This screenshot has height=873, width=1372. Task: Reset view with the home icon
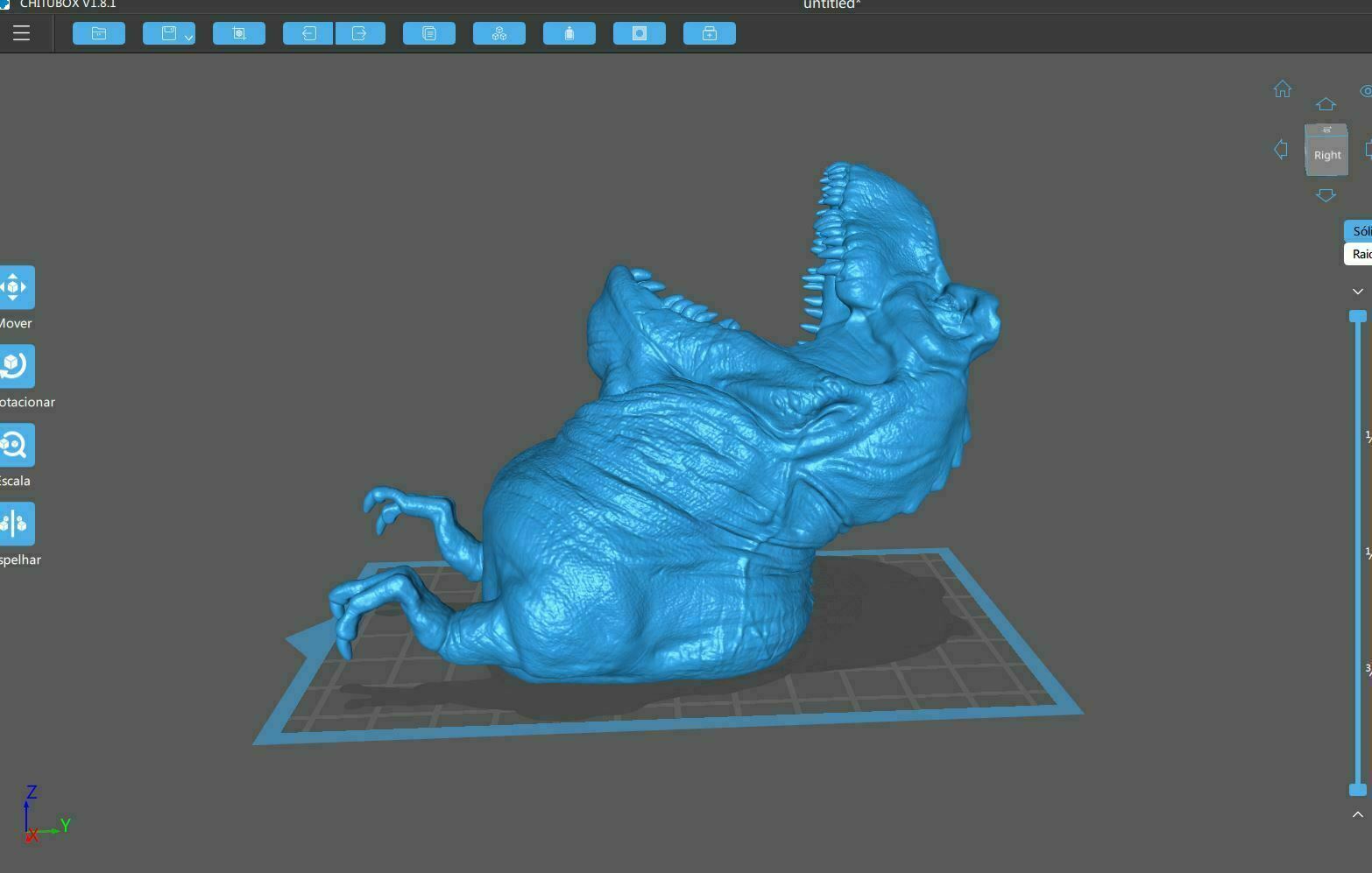point(1283,88)
